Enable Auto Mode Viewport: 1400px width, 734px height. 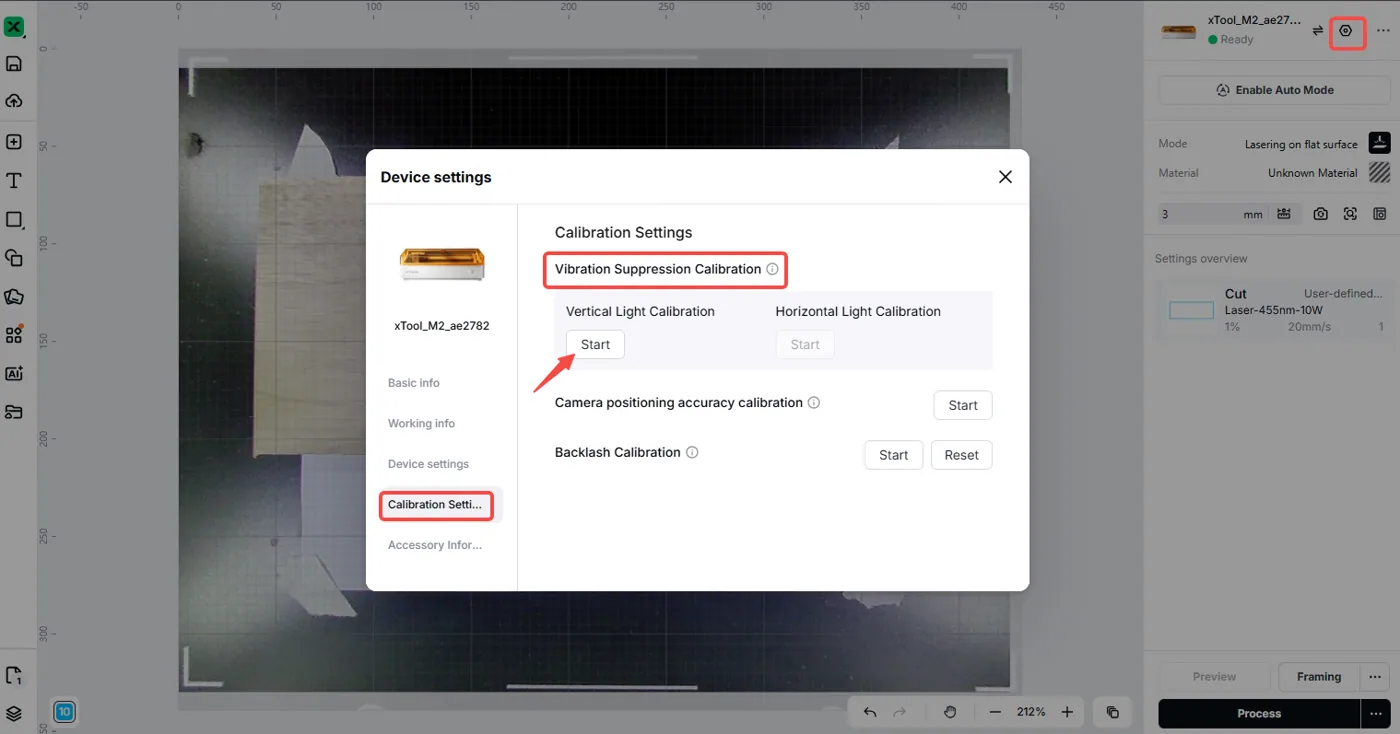tap(1274, 90)
